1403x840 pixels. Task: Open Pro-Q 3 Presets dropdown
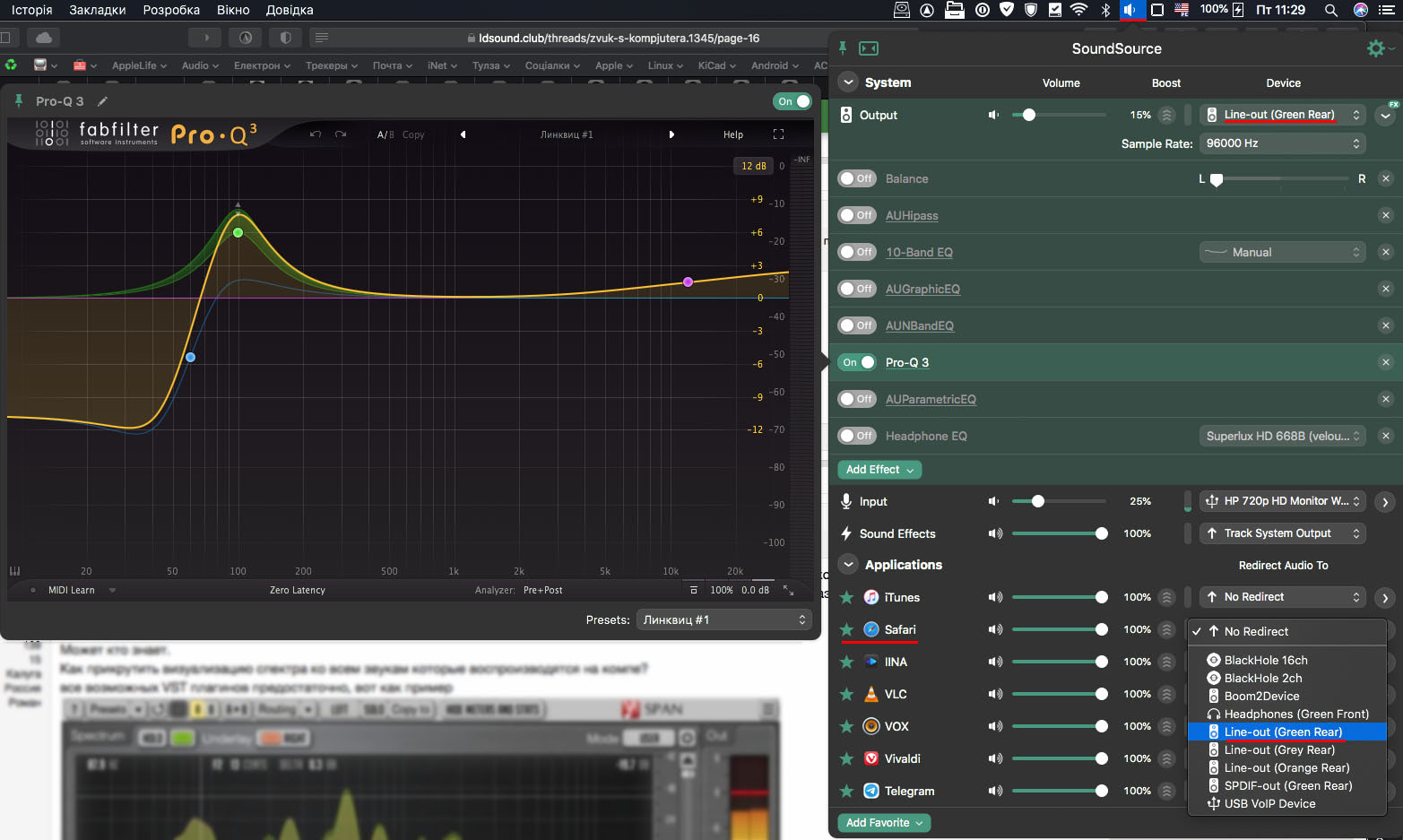pos(723,619)
